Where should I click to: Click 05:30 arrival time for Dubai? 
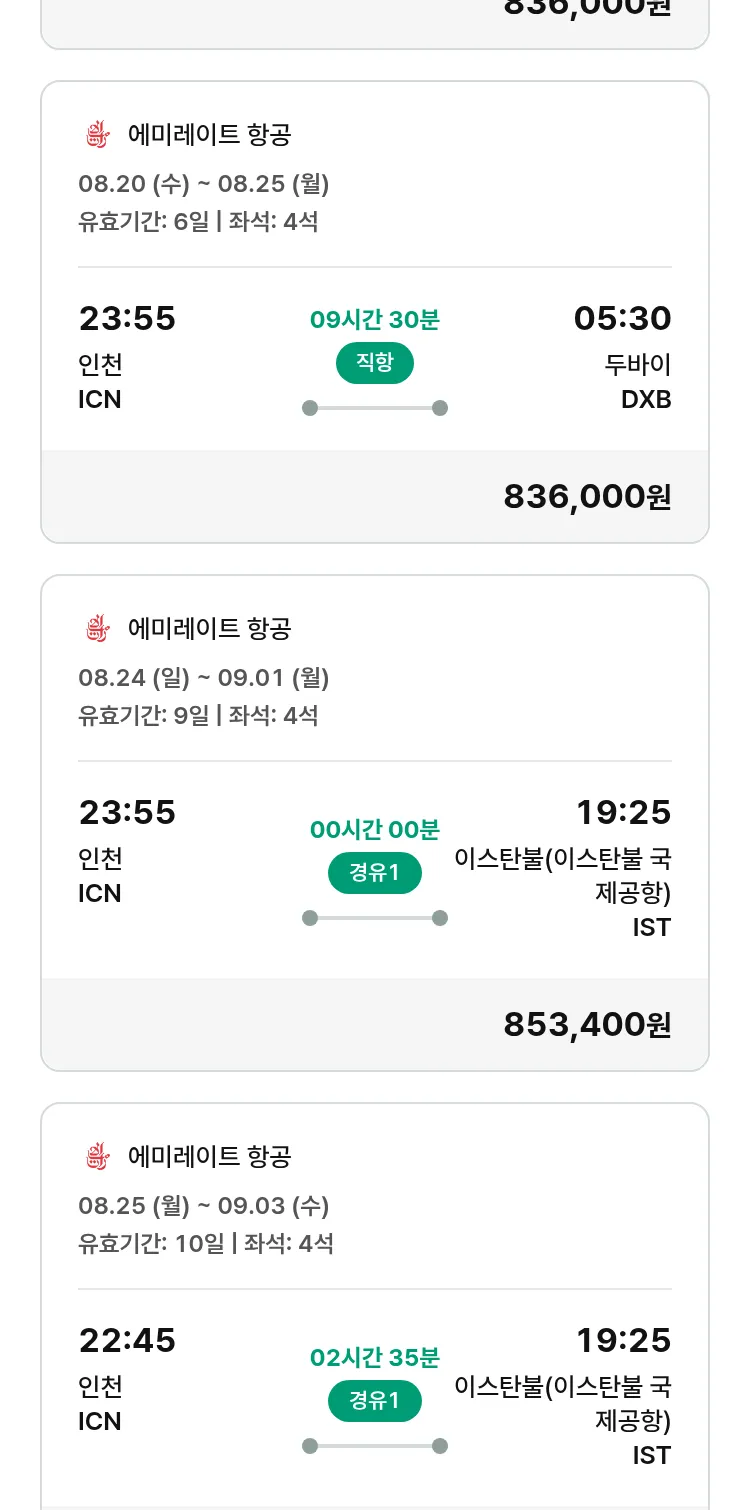[622, 319]
